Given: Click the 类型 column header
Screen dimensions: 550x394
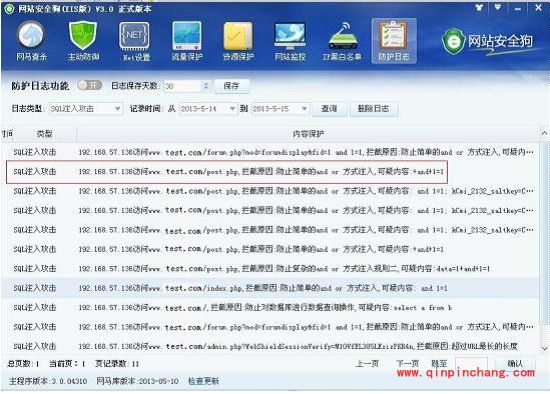Looking at the screenshot, I should click(x=45, y=134).
